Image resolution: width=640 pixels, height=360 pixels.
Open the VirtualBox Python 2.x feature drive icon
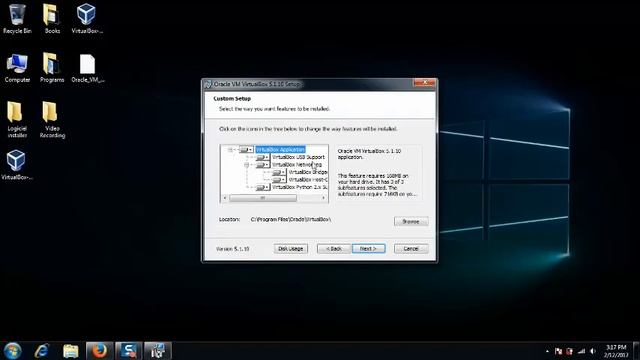263,187
